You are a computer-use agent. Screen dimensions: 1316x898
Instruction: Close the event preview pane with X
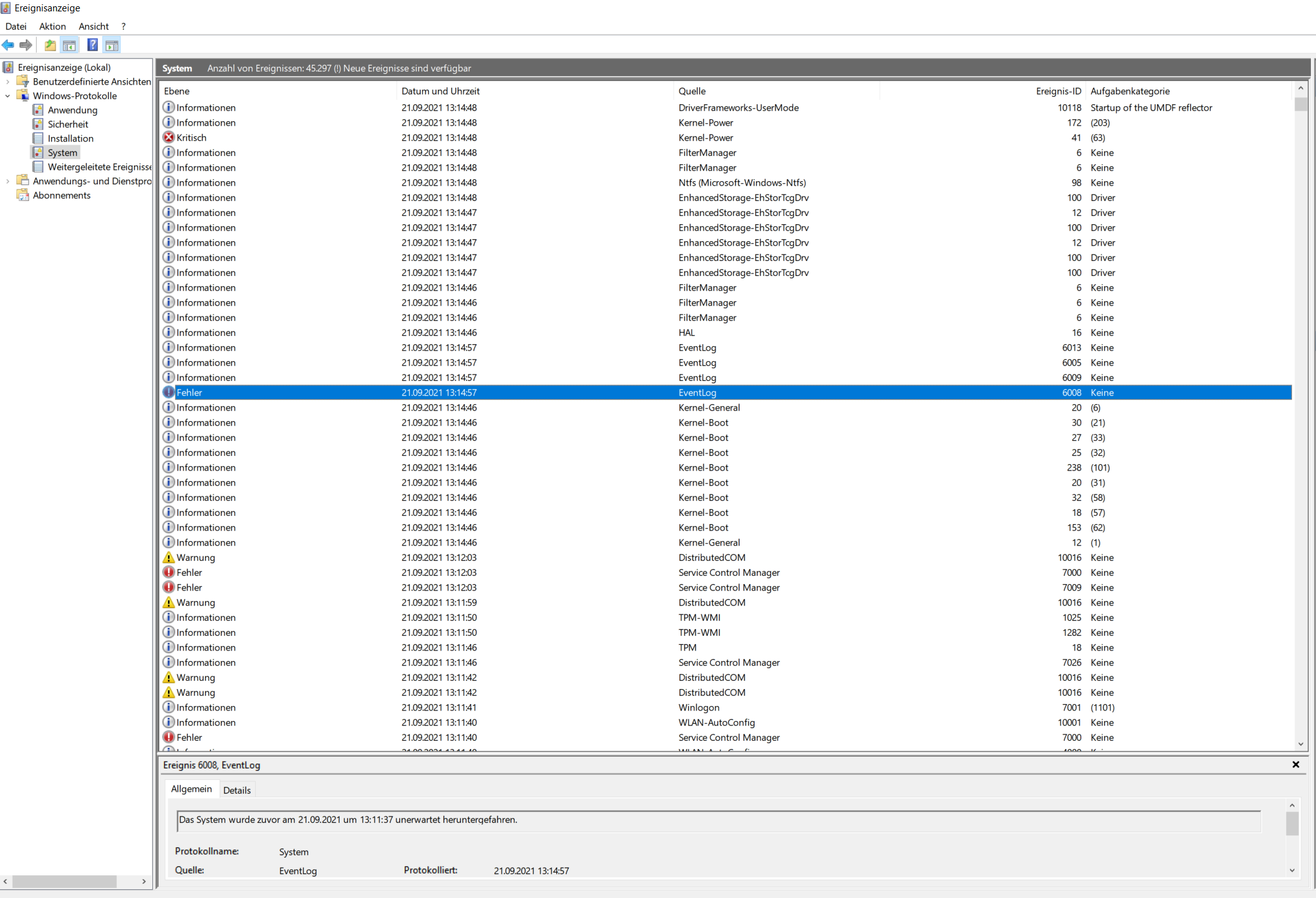pos(1296,765)
